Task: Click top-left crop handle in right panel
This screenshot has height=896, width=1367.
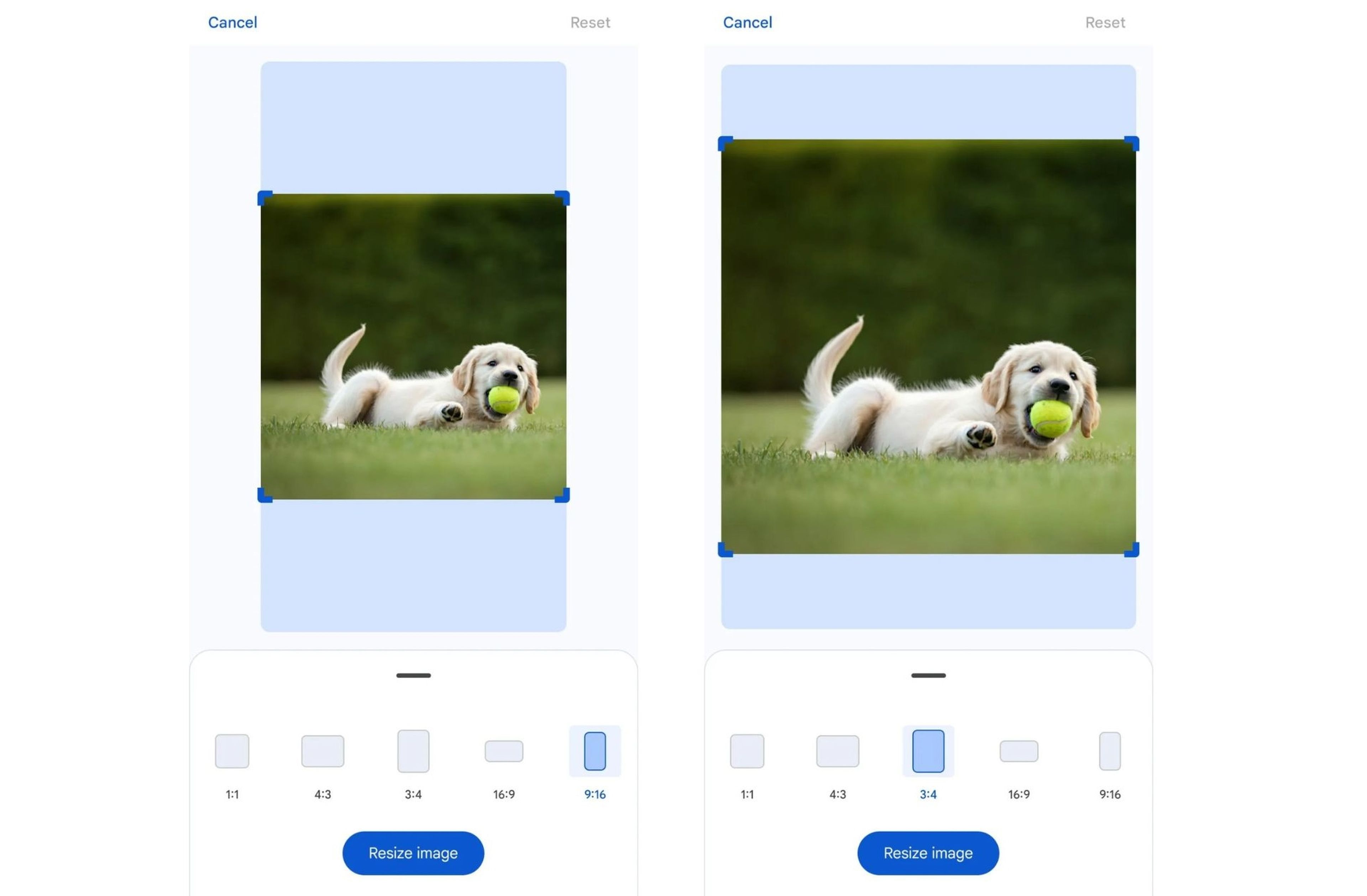Action: [725, 143]
